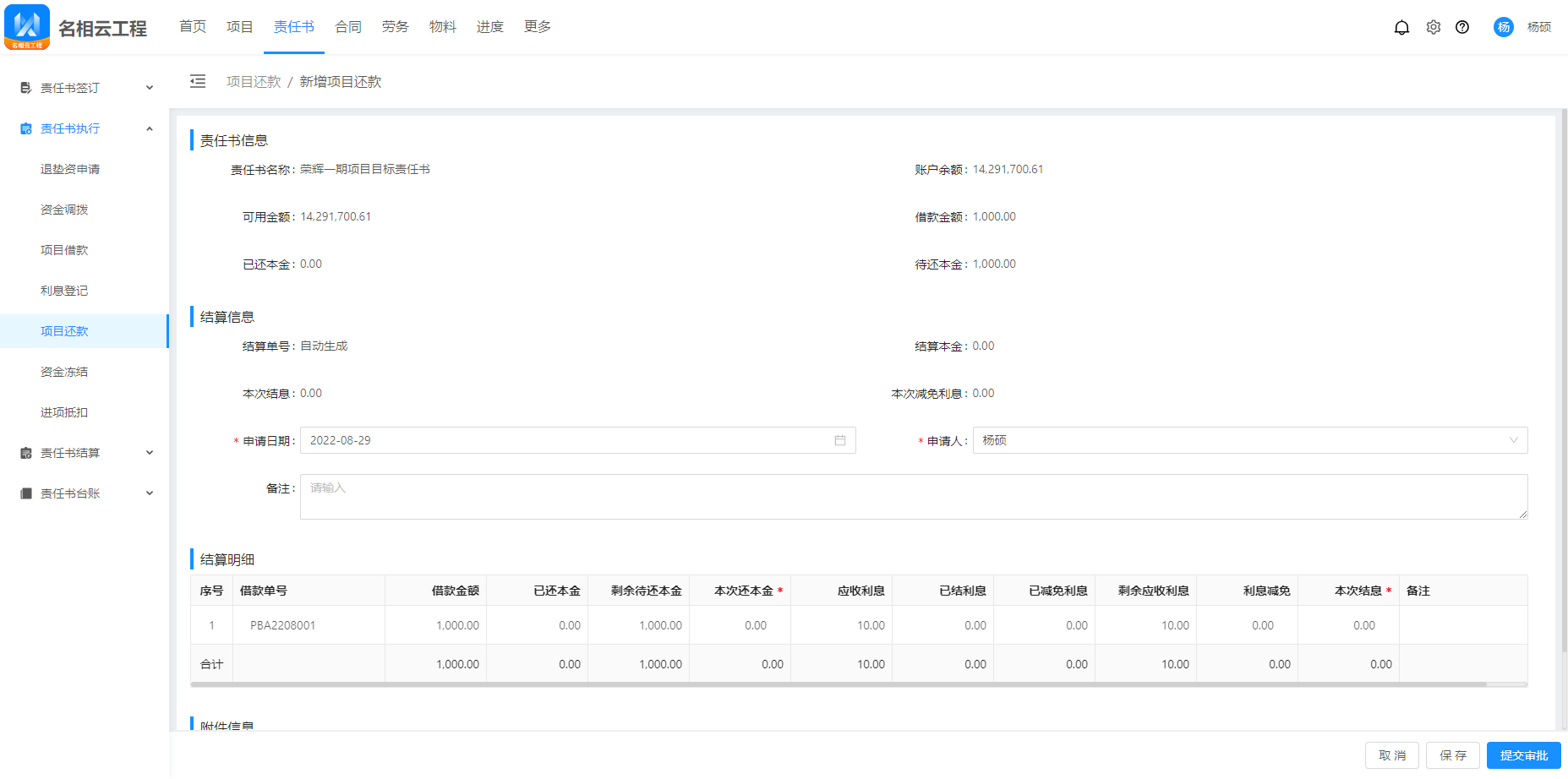The width and height of the screenshot is (1568, 779).
Task: Click the 账户余额 value 14,291,700.61
Action: (x=1008, y=169)
